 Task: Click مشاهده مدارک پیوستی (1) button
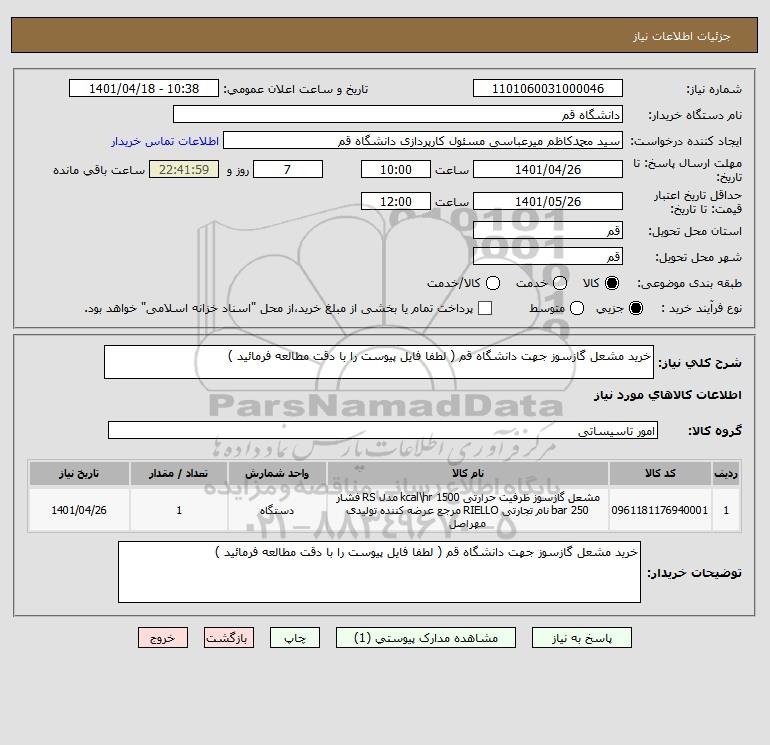tap(426, 637)
